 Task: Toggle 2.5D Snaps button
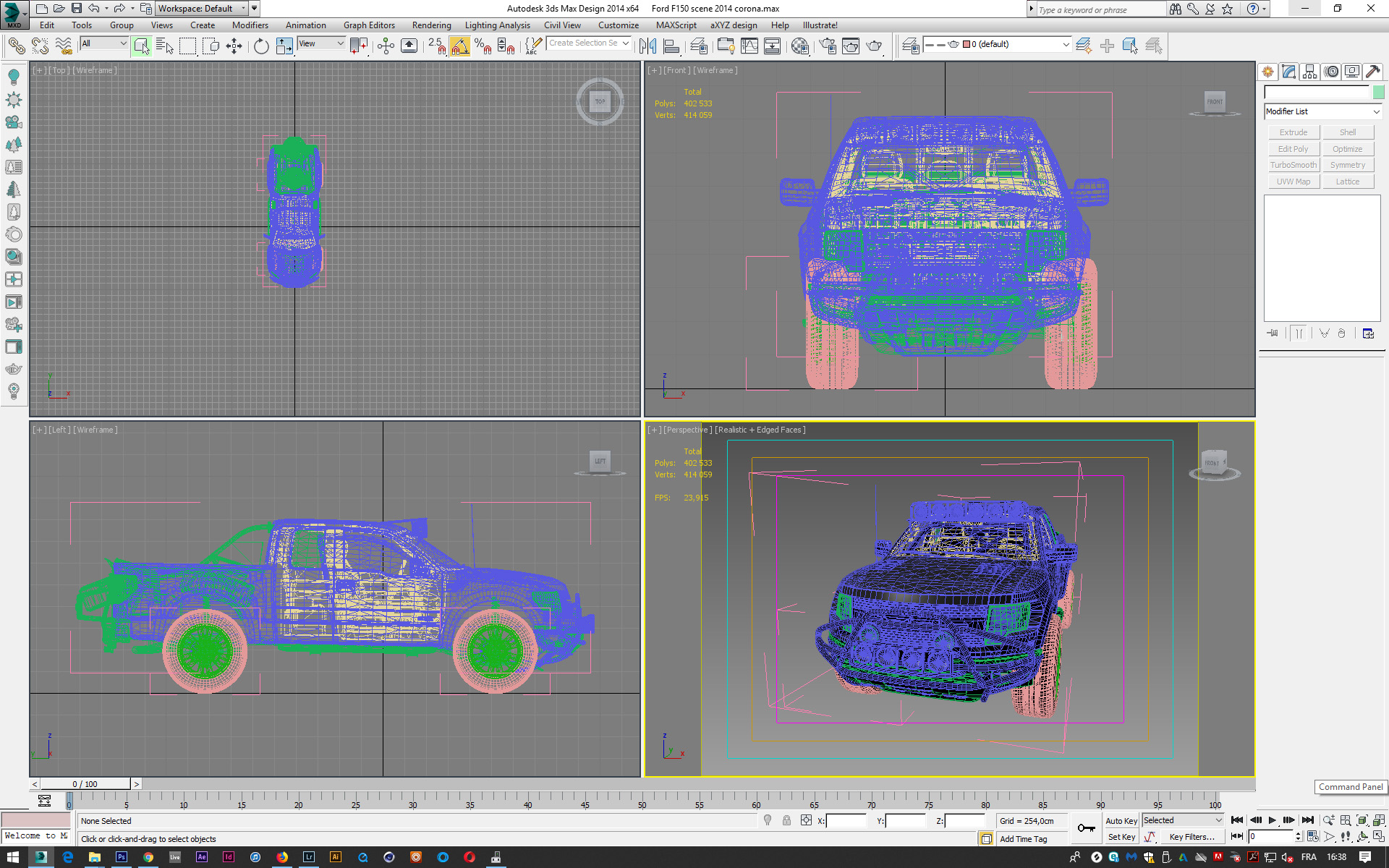(x=436, y=46)
